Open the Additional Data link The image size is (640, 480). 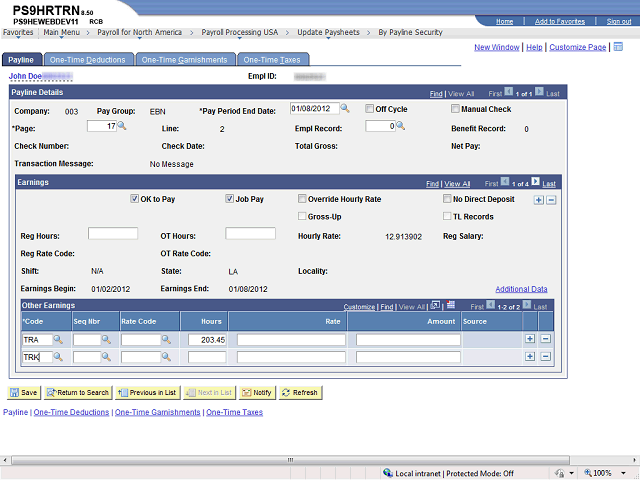pyautogui.click(x=521, y=289)
